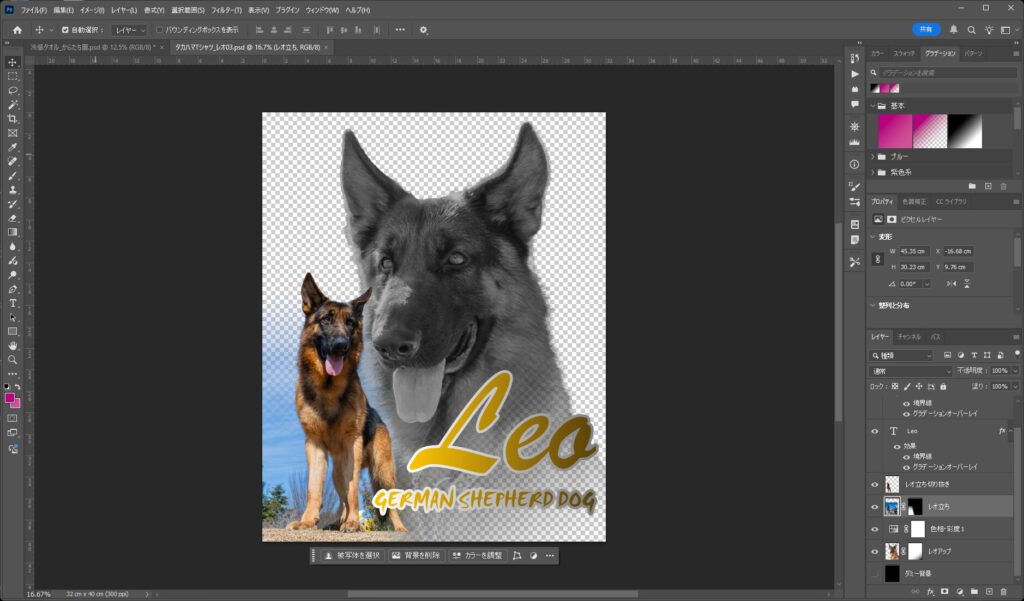Enable バウンディングボックスを表示 checkbox
This screenshot has height=601, width=1024.
pos(160,30)
